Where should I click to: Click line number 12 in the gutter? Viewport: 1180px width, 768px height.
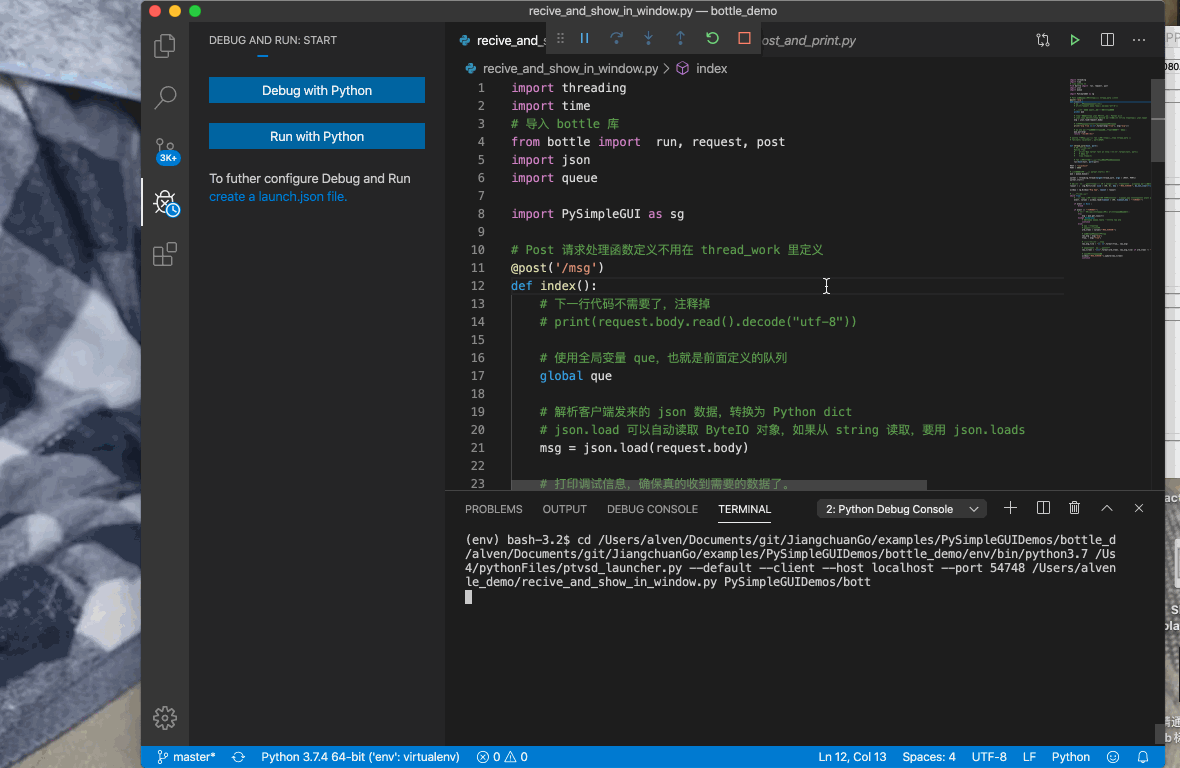478,286
